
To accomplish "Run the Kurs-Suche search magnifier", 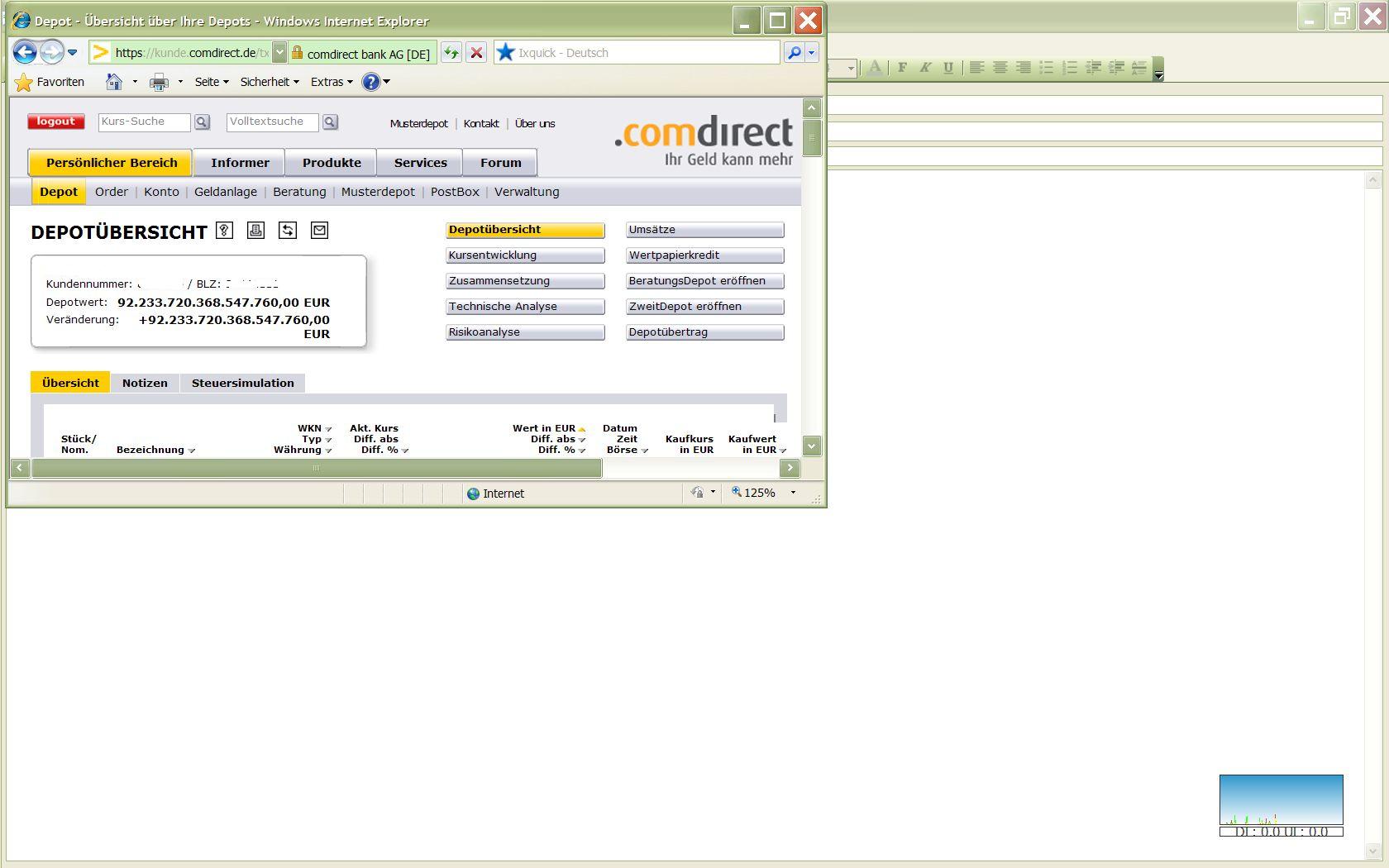I will pos(202,122).
